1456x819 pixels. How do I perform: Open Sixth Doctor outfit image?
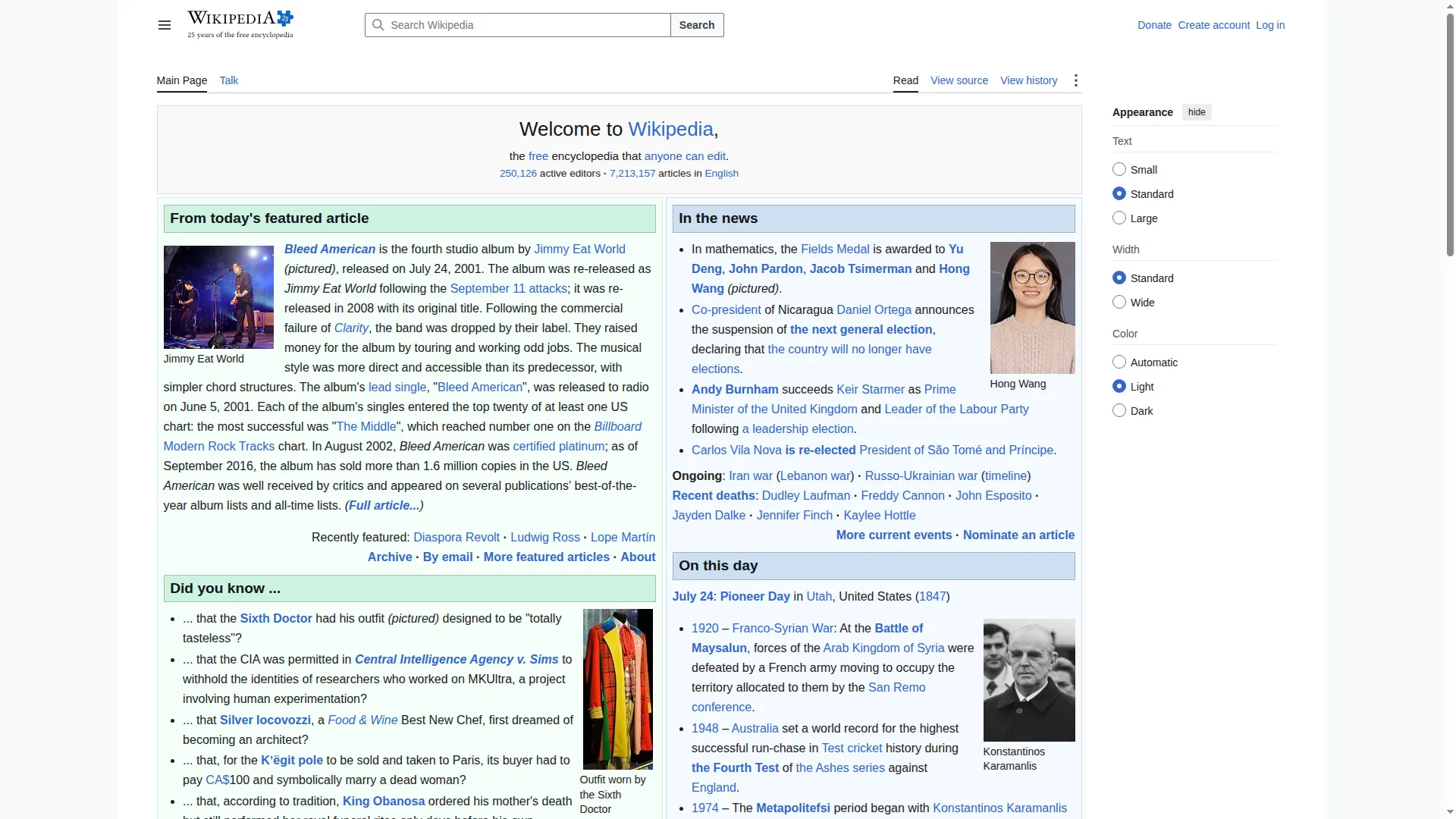[x=617, y=689]
